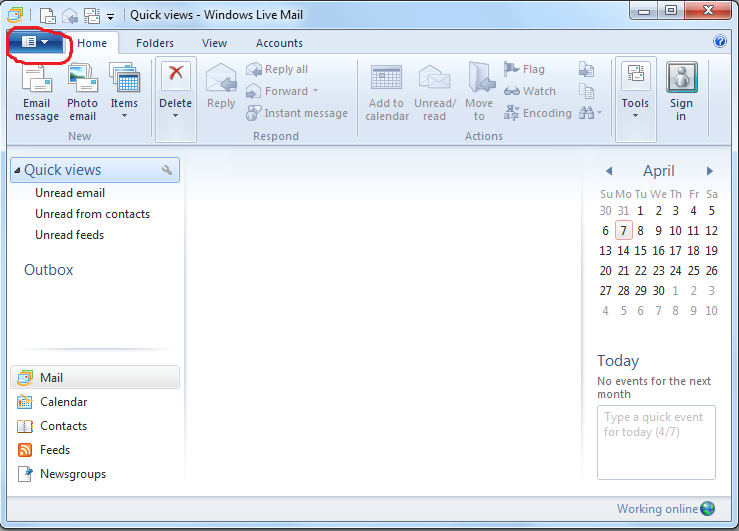The width and height of the screenshot is (739, 531).
Task: Click the New quick access toolbar icon
Action: pos(47,16)
